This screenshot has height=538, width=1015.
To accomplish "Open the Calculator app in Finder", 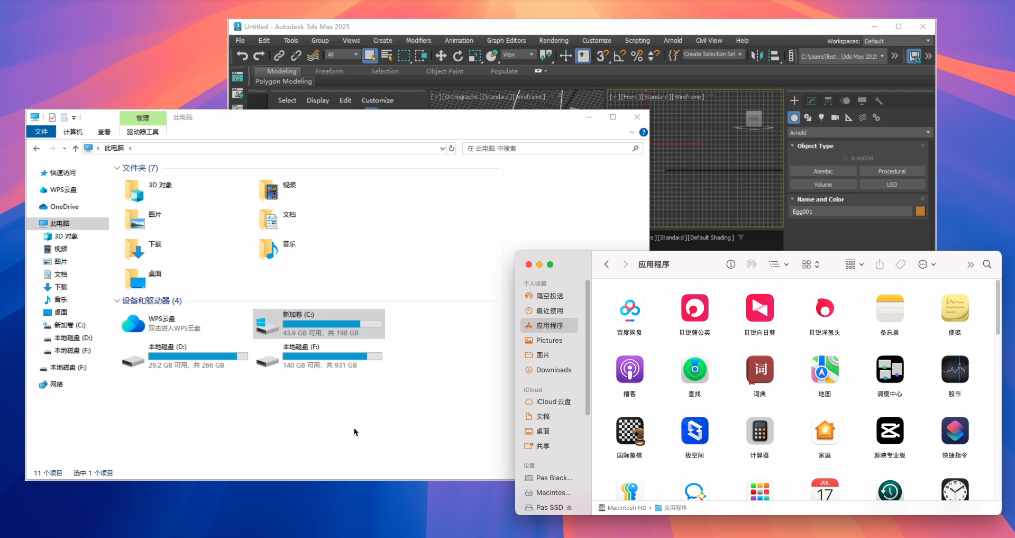I will [x=759, y=431].
